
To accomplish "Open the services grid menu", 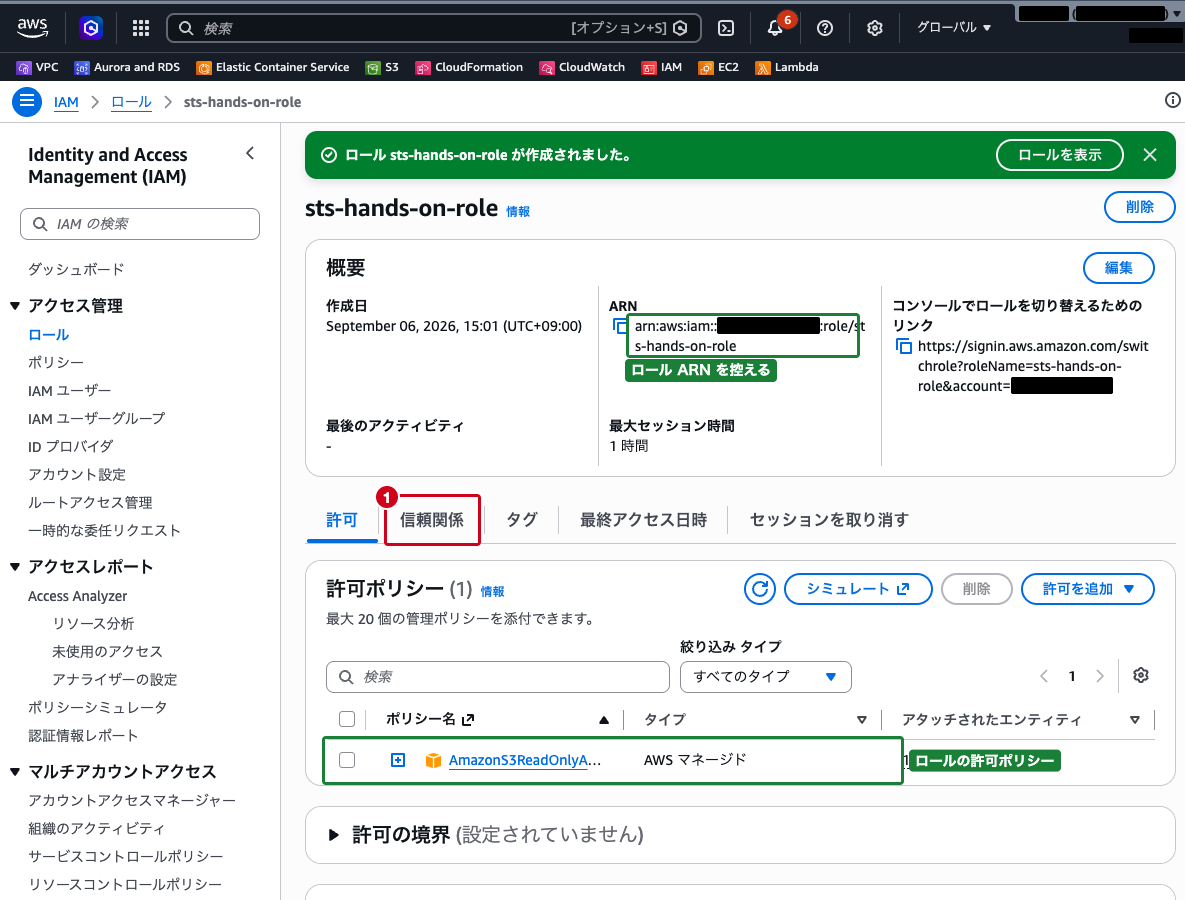I will 141,28.
